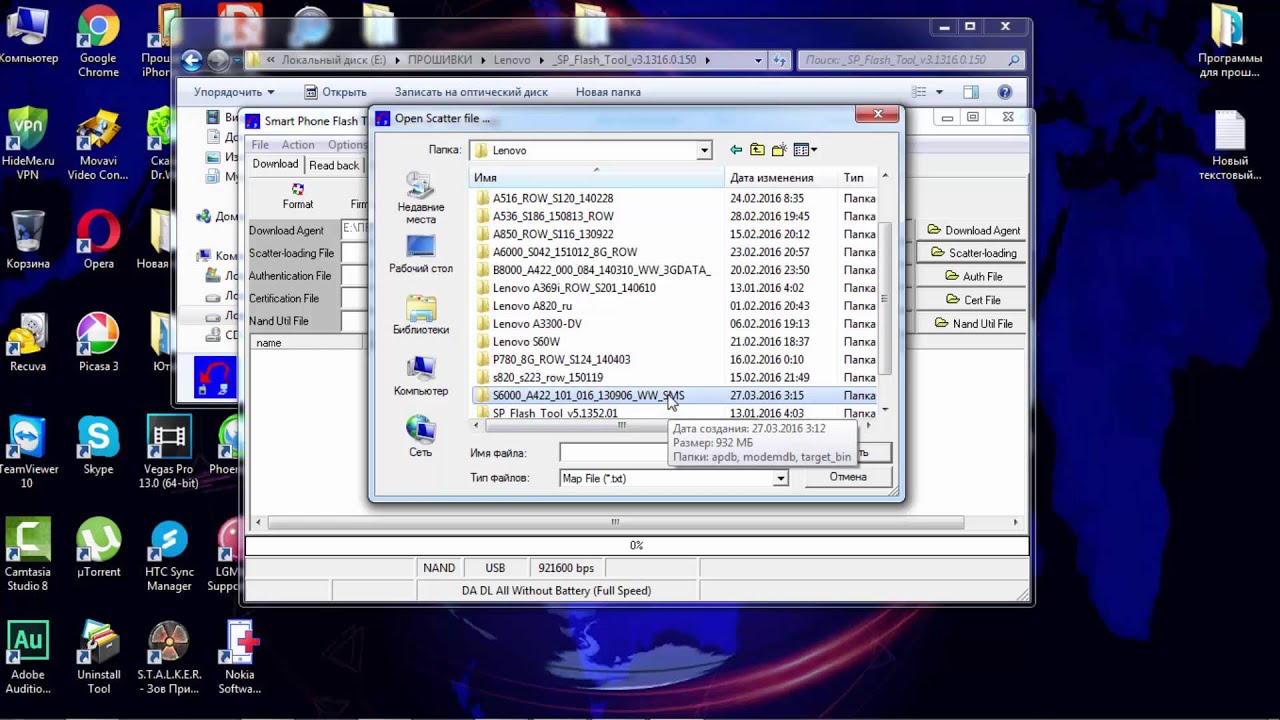Open the view menu icon in dialog
The image size is (1280, 720).
[x=805, y=150]
